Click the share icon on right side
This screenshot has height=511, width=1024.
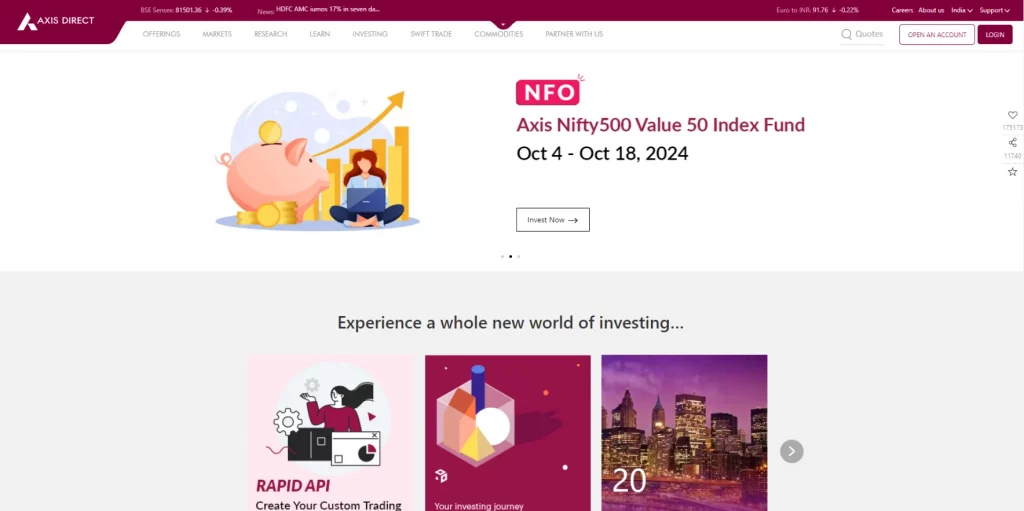[1012, 142]
